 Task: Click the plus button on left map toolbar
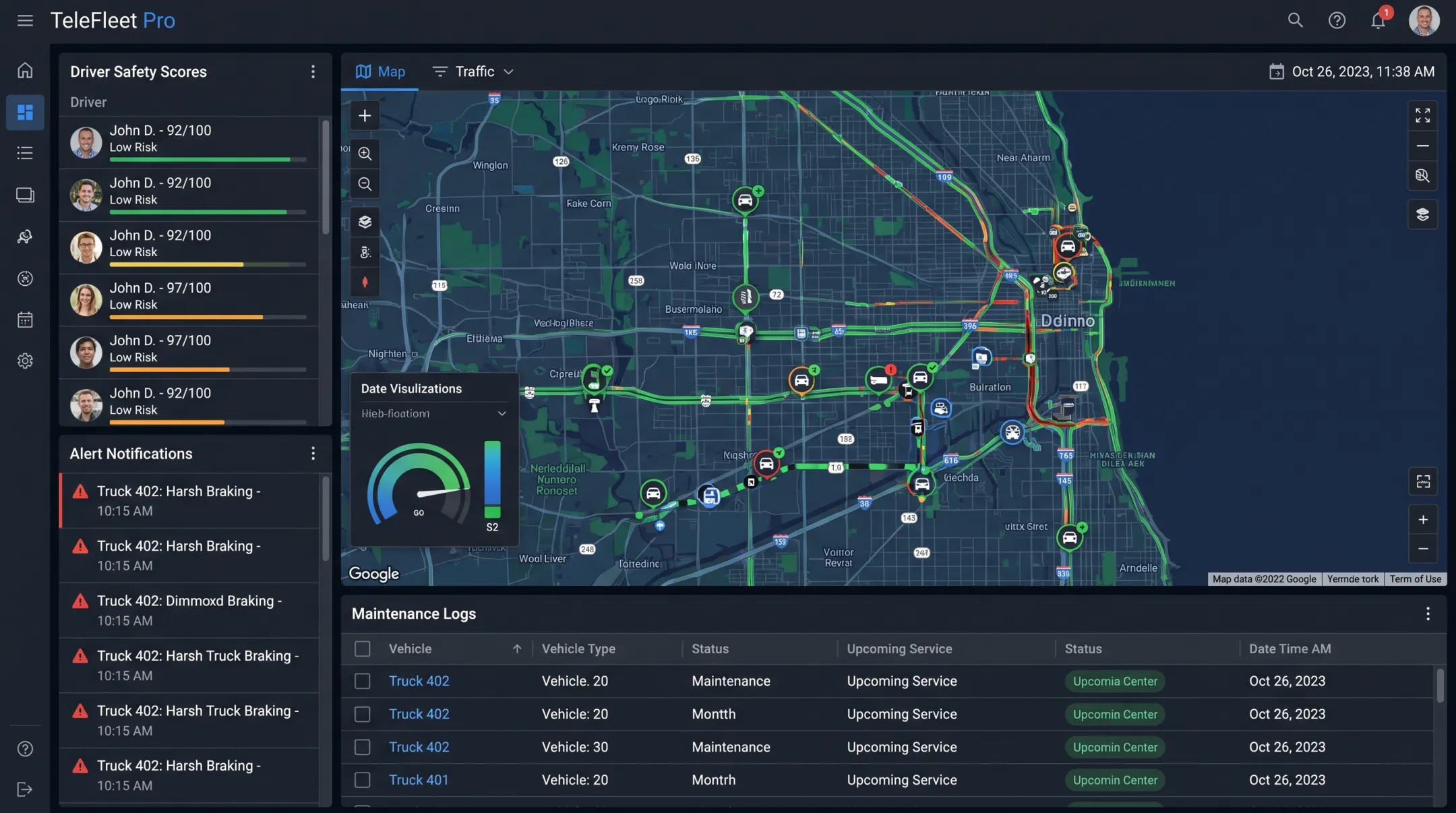[365, 115]
